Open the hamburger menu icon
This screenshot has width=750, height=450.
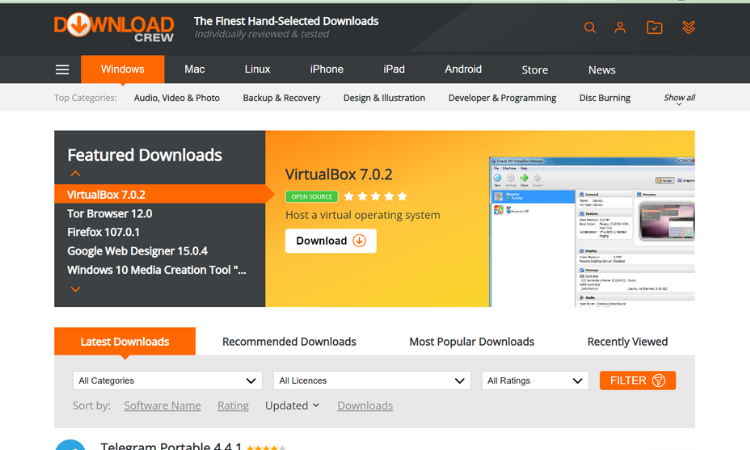[62, 70]
